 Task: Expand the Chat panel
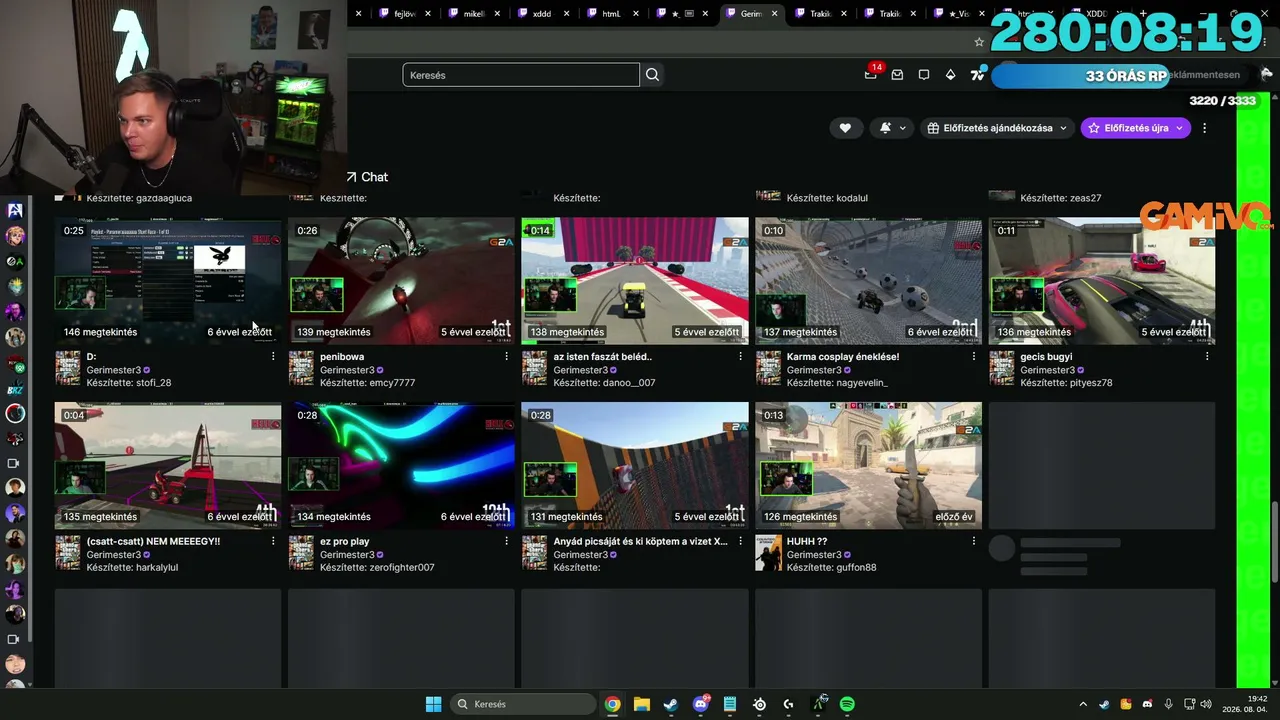coord(367,177)
